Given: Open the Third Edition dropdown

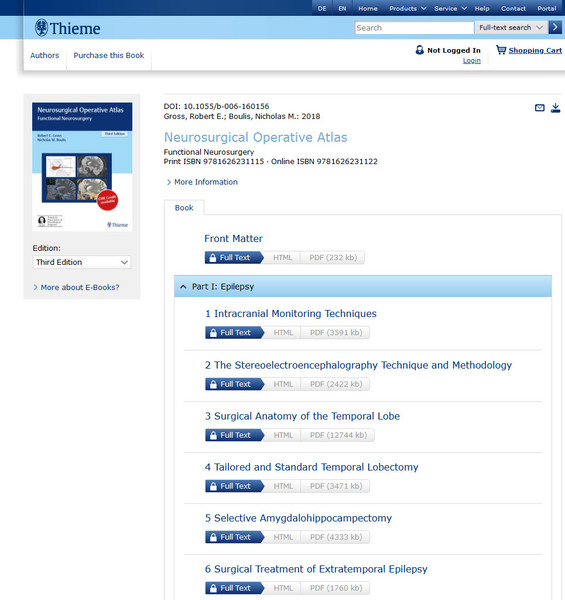Looking at the screenshot, I should [x=82, y=262].
